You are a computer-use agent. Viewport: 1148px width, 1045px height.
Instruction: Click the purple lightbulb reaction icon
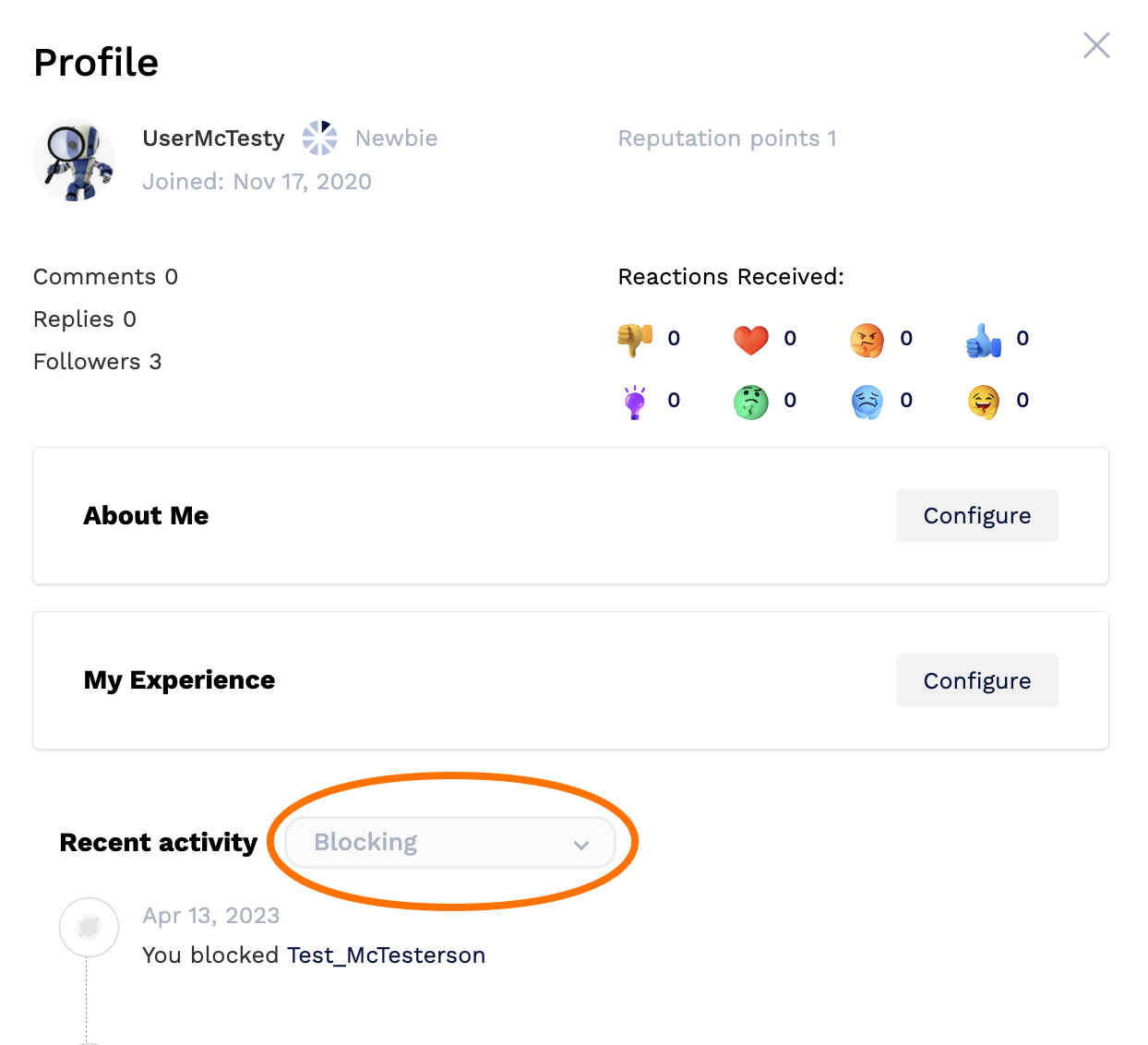pos(634,401)
